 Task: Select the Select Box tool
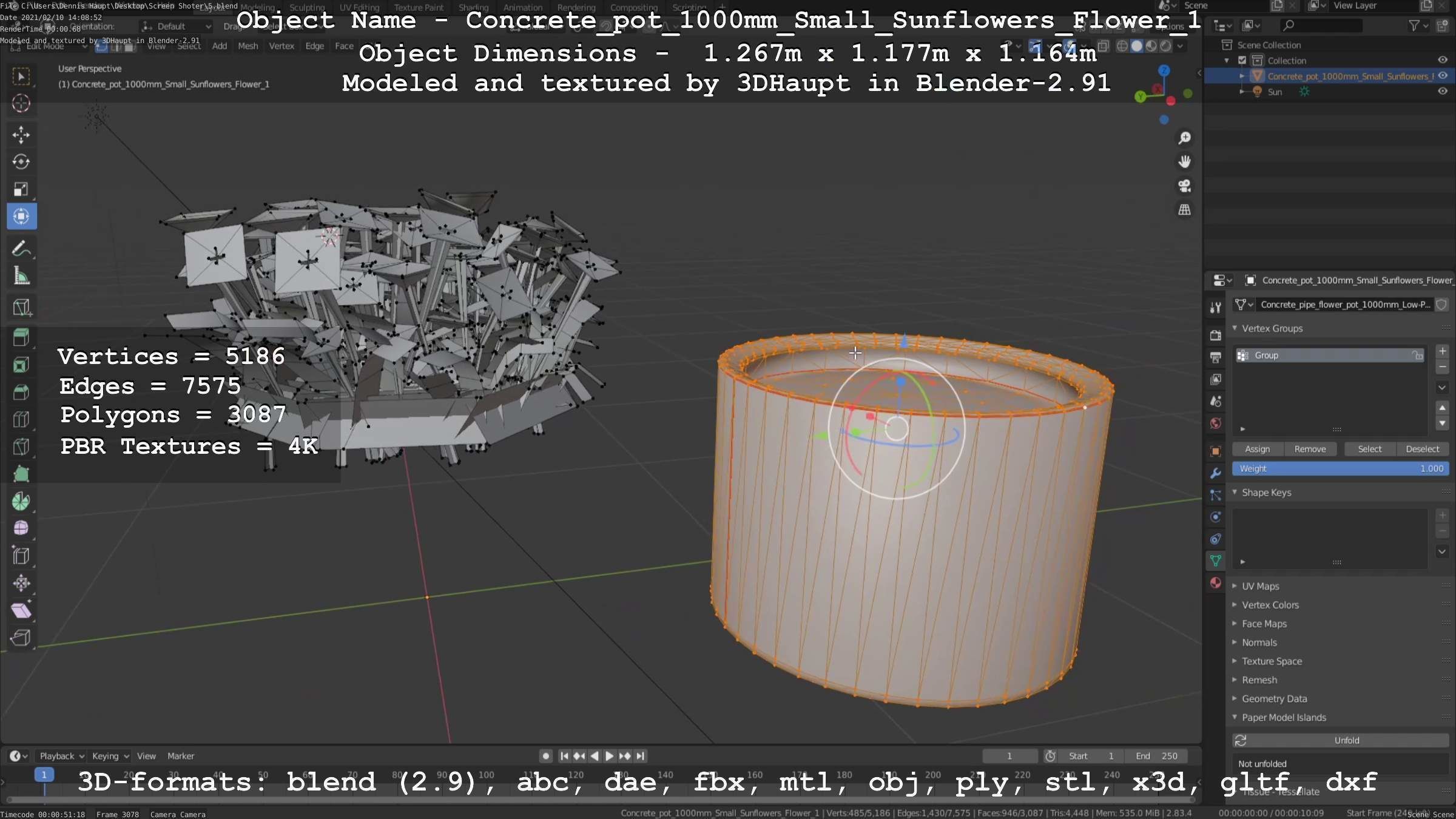click(21, 76)
